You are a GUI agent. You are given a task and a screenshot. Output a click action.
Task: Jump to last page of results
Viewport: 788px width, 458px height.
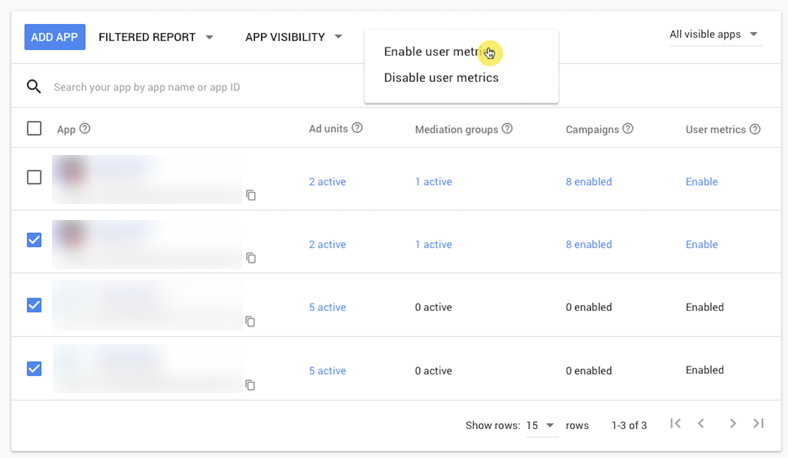click(758, 424)
